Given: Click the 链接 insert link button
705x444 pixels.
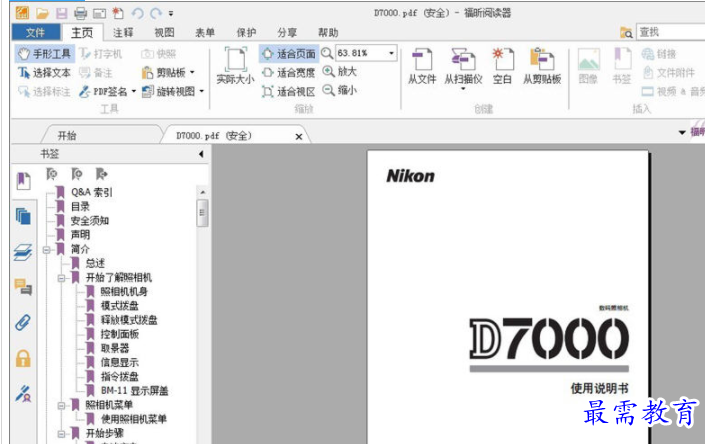Looking at the screenshot, I should point(659,54).
